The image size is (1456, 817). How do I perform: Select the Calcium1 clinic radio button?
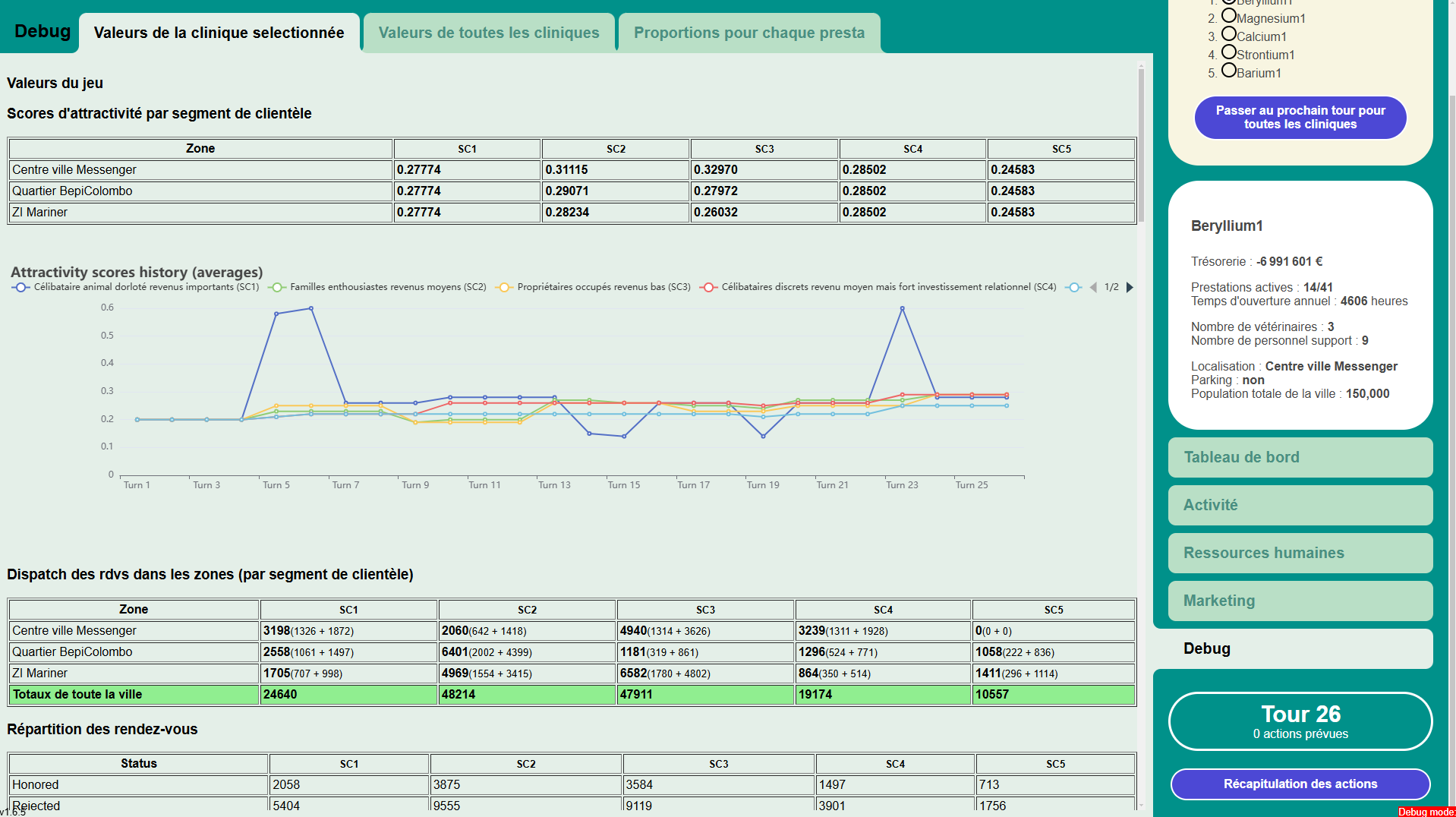pyautogui.click(x=1228, y=34)
